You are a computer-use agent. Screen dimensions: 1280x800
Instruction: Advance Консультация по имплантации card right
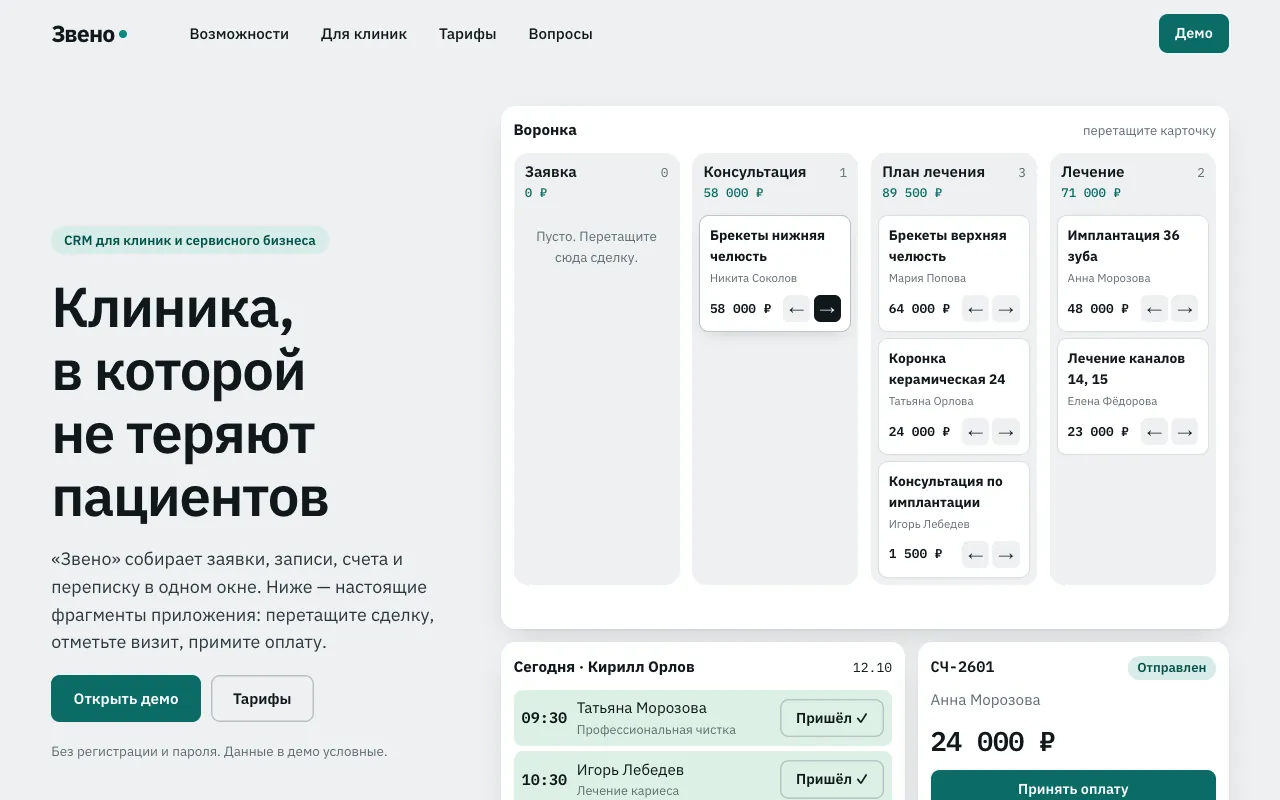coord(1006,554)
